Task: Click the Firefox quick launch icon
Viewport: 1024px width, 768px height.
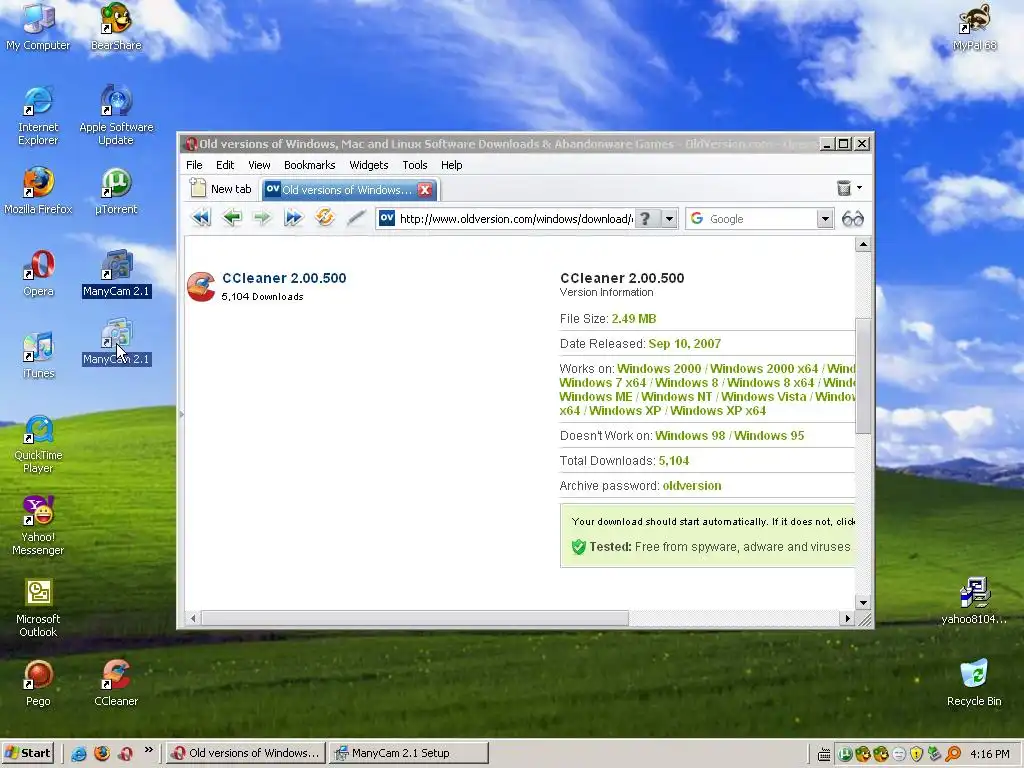Action: click(102, 754)
